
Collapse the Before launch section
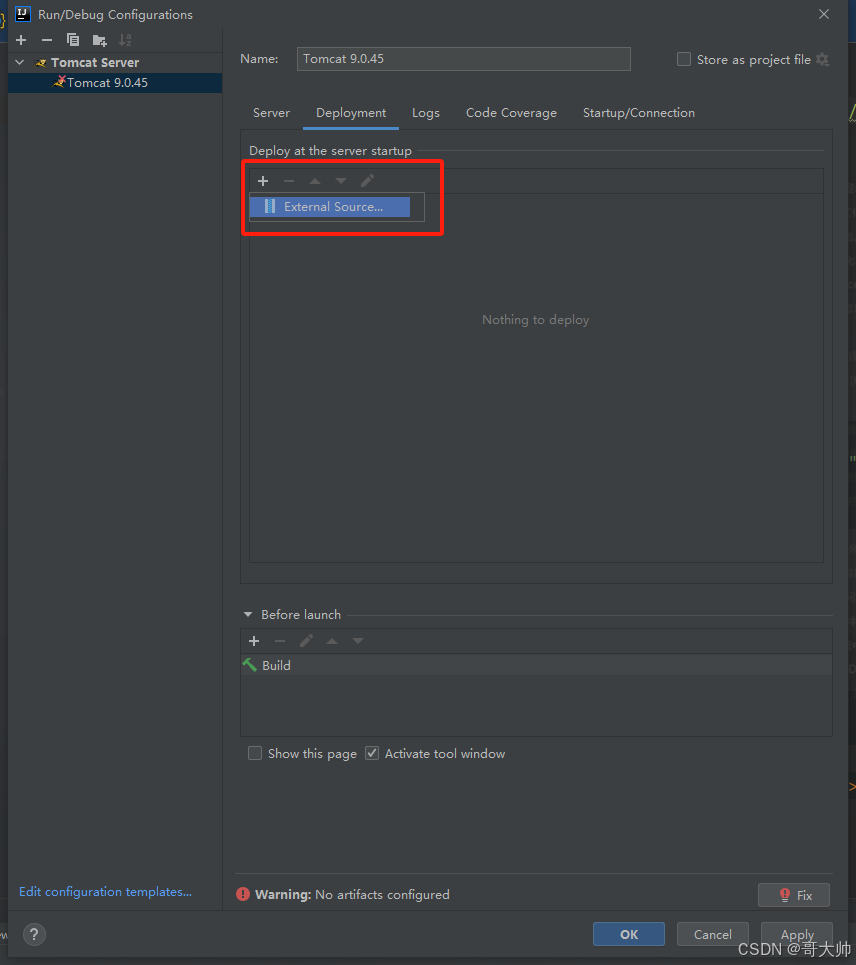pos(248,614)
